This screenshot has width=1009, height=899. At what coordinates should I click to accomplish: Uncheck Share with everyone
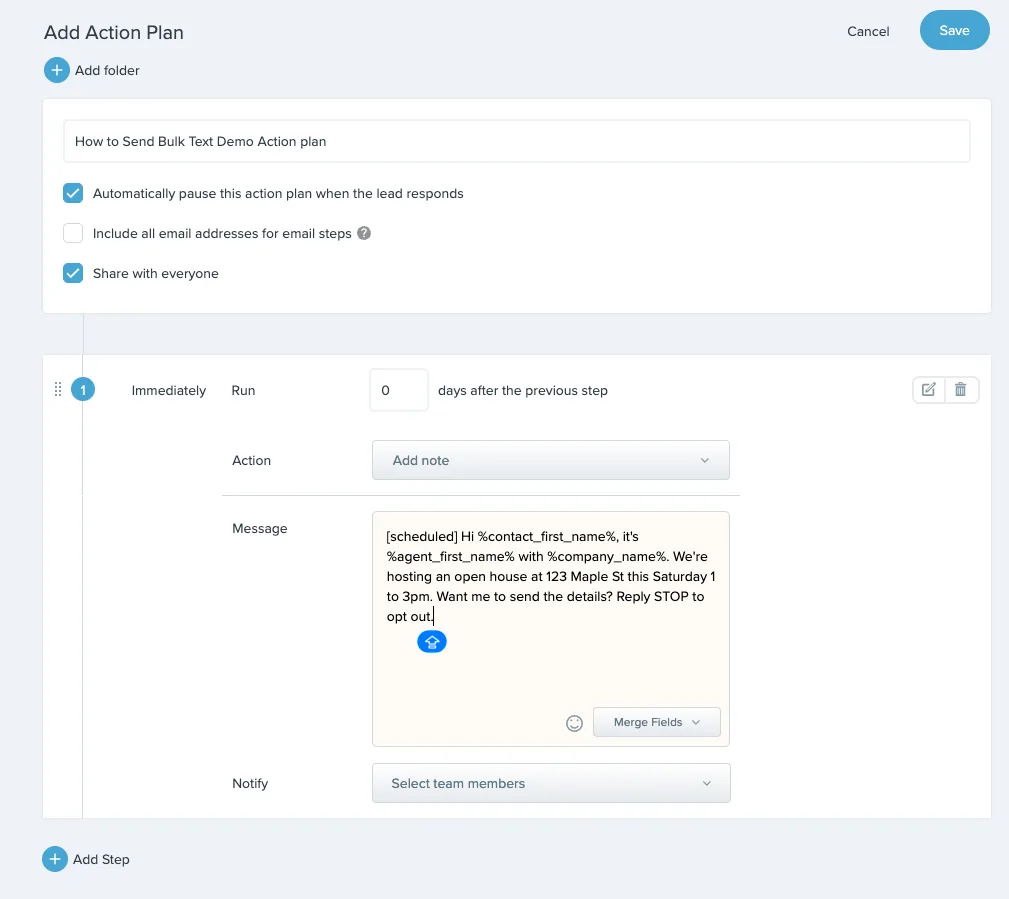pos(73,273)
